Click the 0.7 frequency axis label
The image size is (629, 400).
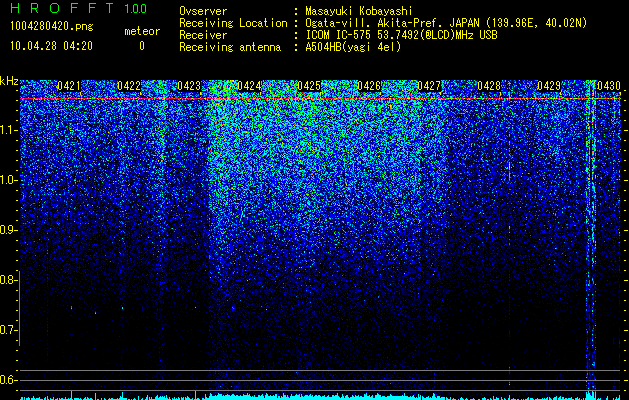(8, 330)
